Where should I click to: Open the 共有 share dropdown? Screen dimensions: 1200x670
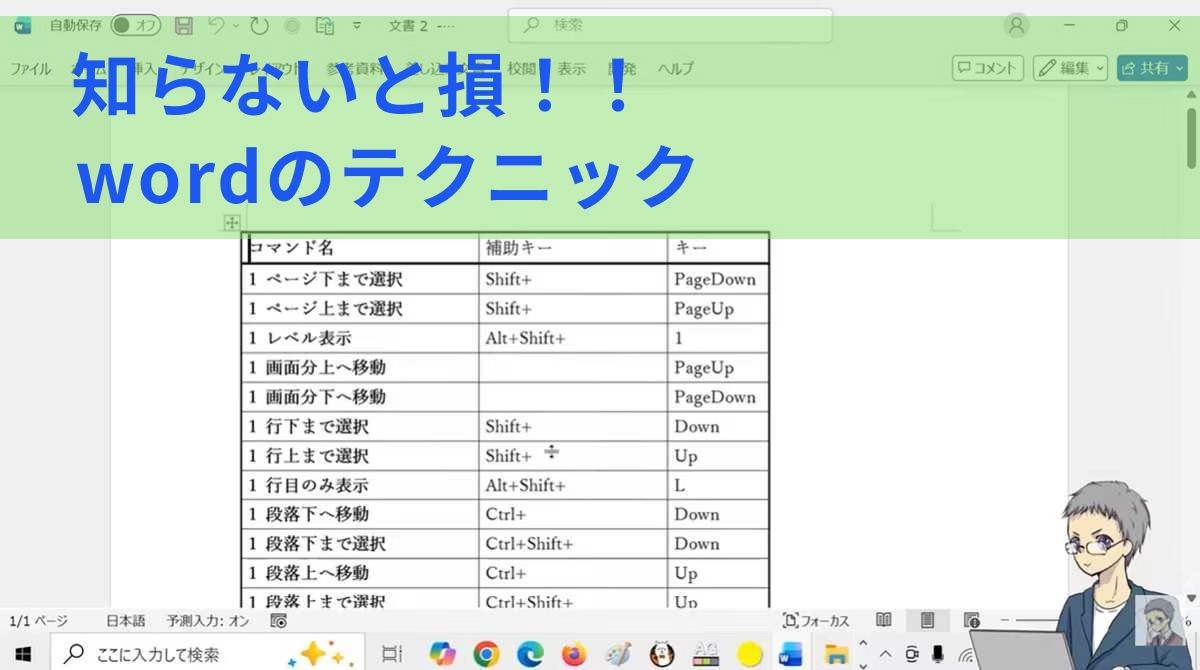tap(1152, 68)
